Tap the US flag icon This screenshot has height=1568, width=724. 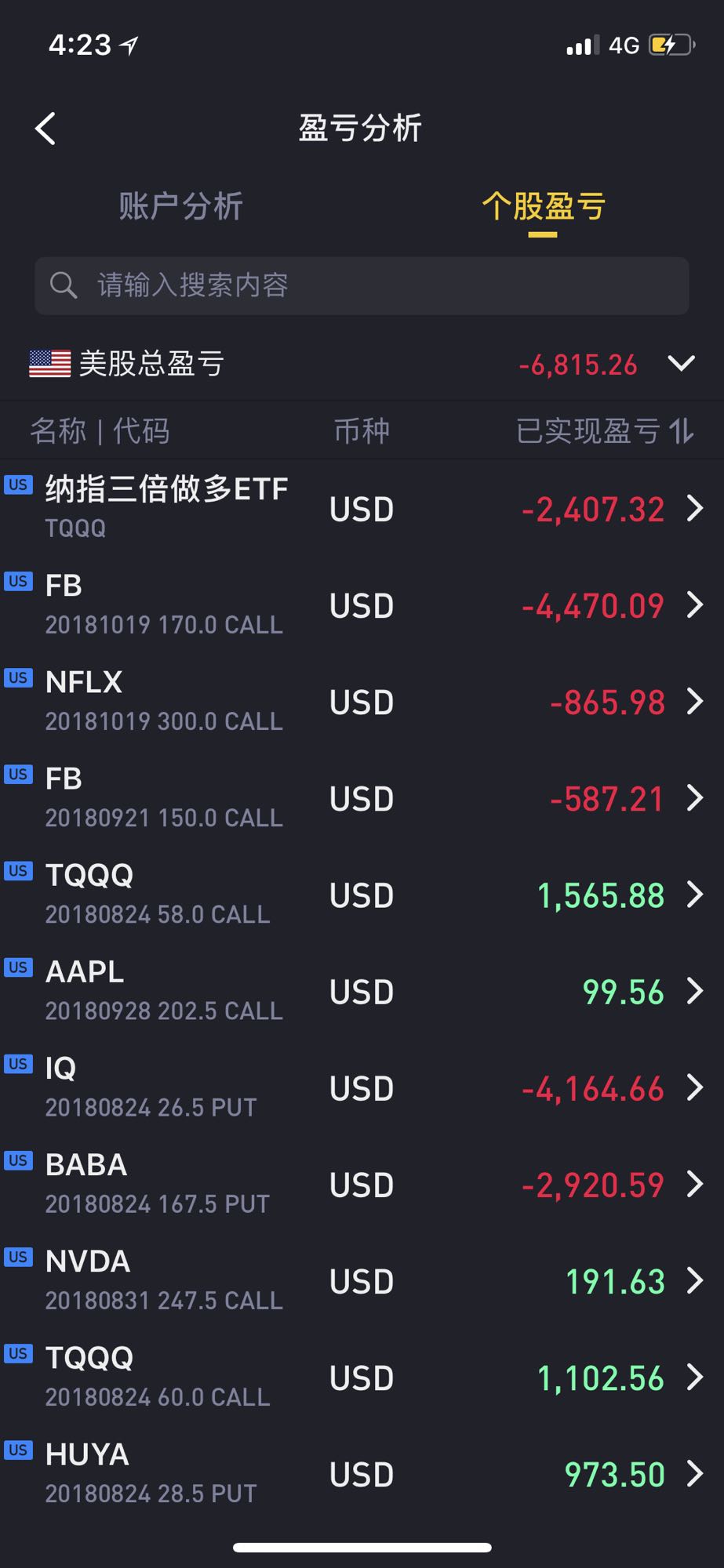pyautogui.click(x=50, y=364)
